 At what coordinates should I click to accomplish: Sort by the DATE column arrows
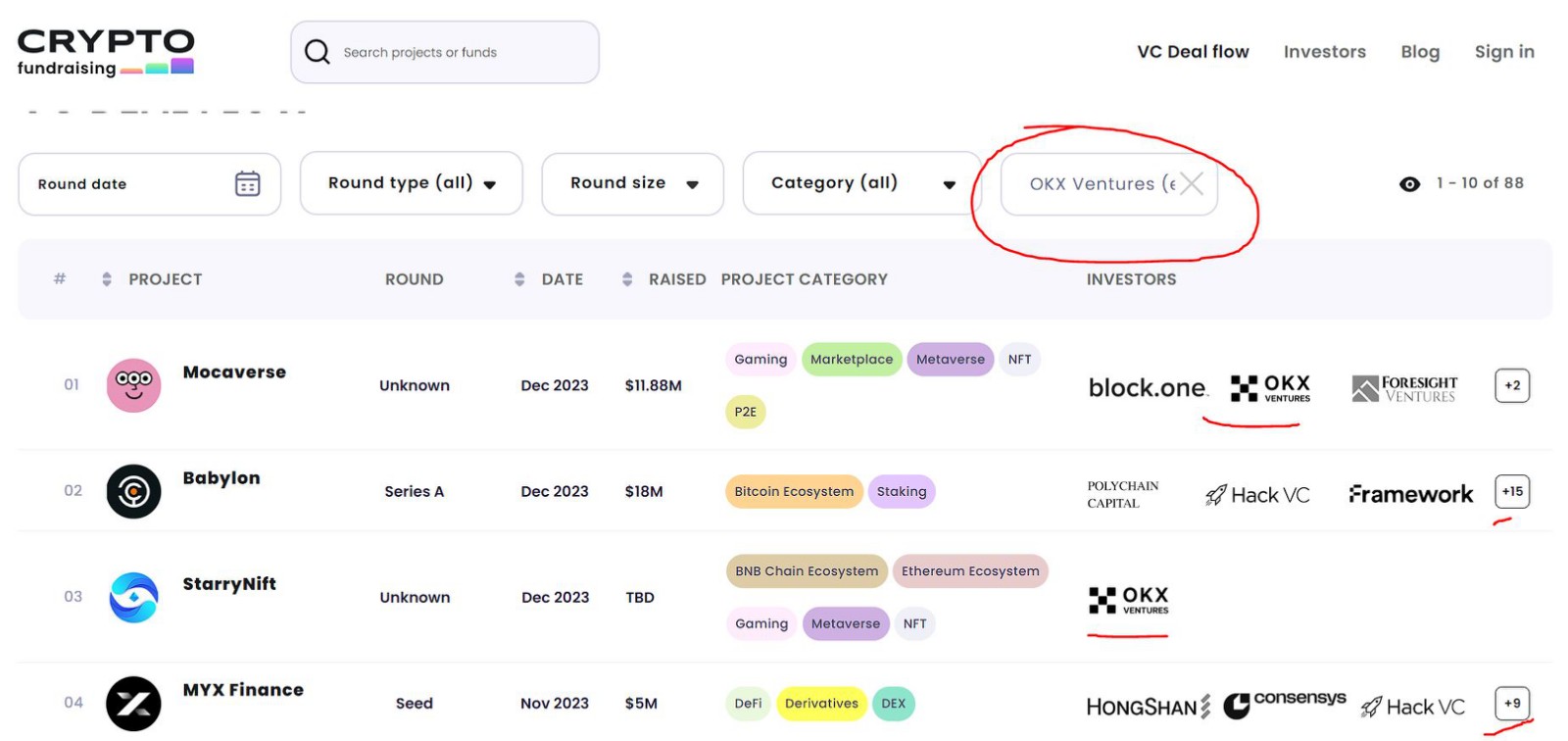[519, 279]
